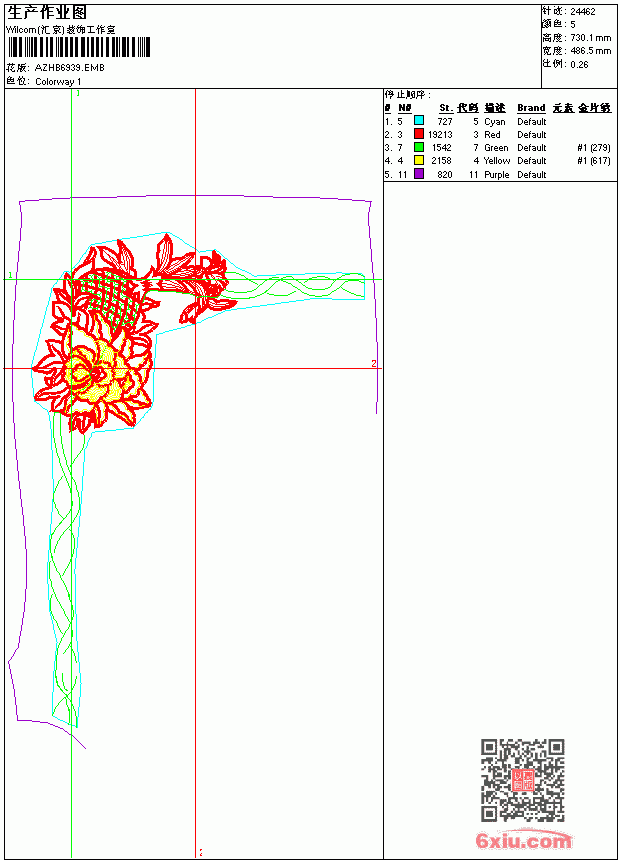Visit the 6xiu.com watermark link
Image resolution: width=620 pixels, height=860 pixels.
tap(523, 840)
